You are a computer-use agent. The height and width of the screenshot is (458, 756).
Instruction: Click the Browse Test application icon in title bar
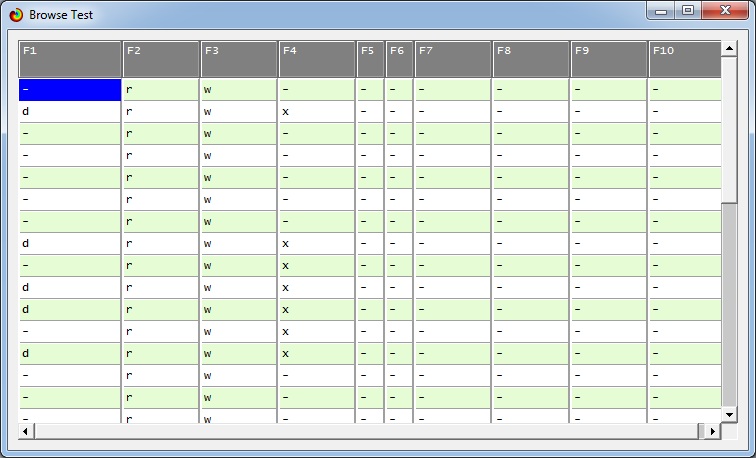pos(16,15)
